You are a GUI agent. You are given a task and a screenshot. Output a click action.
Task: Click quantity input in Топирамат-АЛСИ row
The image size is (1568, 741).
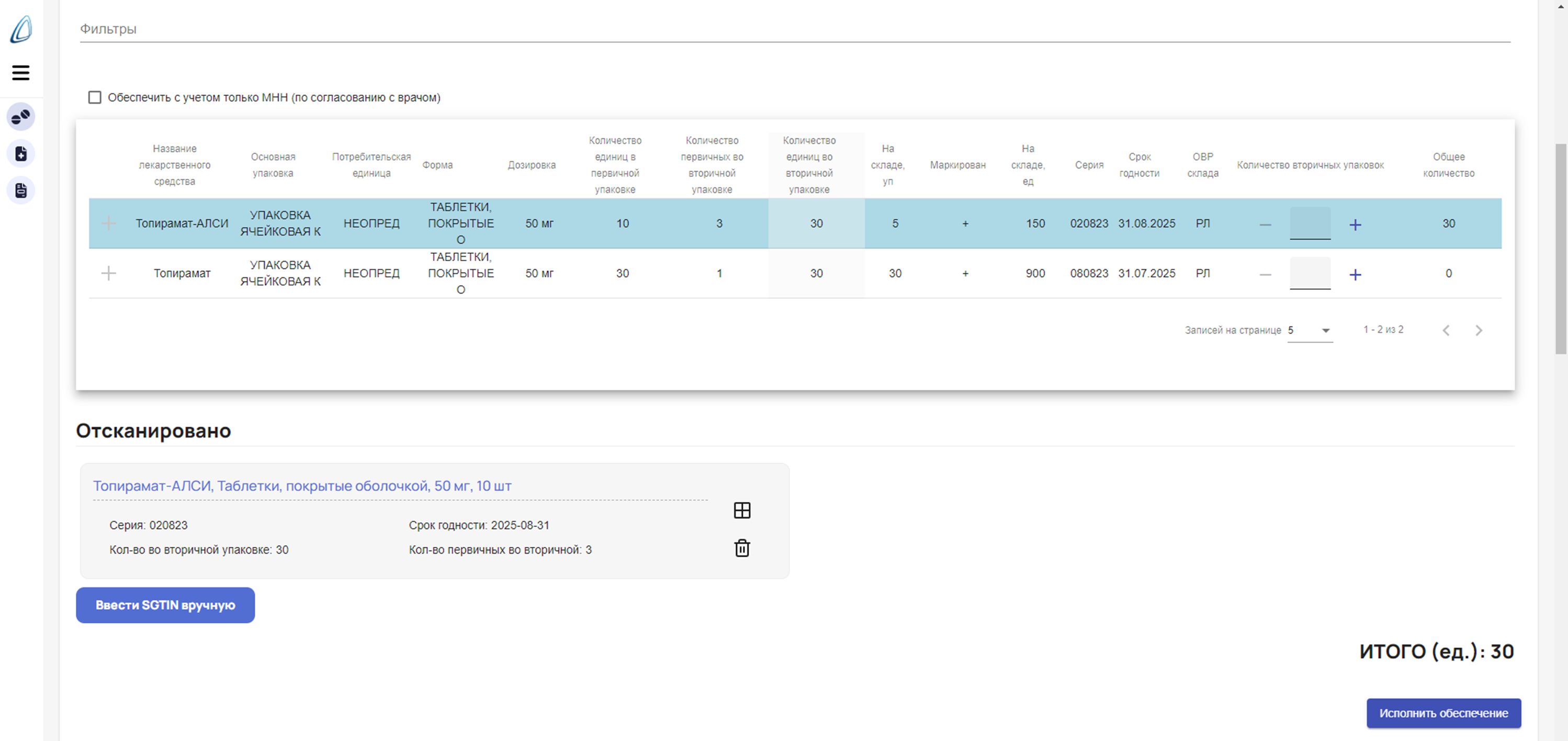coord(1310,223)
